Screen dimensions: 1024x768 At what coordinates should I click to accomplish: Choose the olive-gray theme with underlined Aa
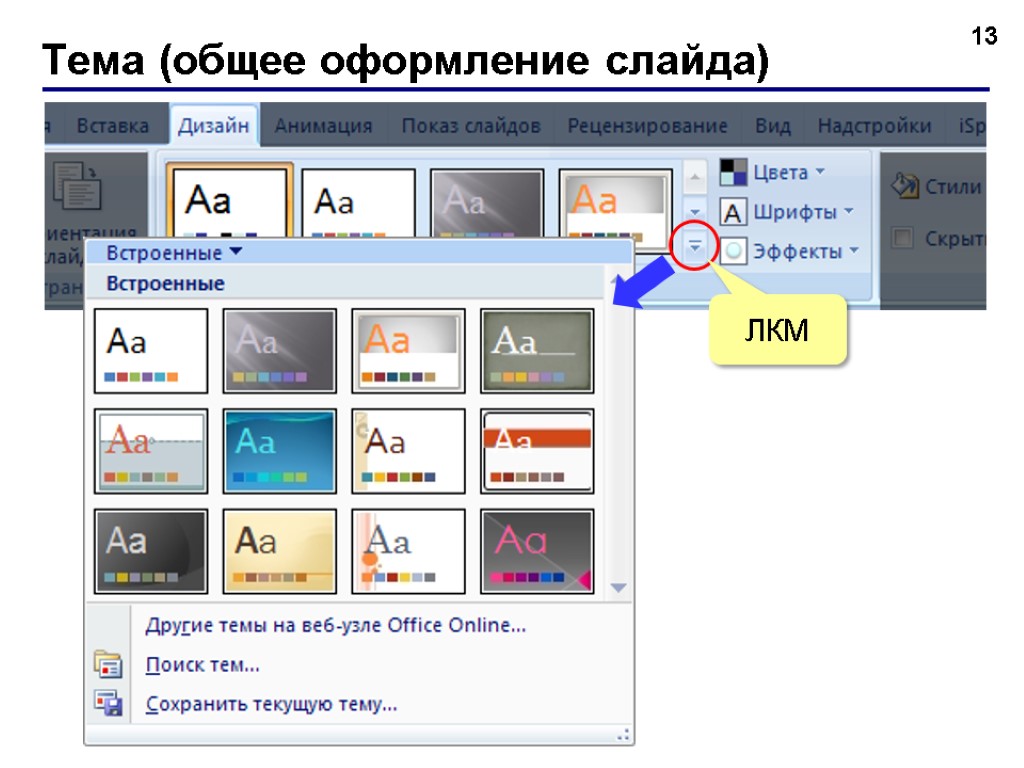(x=537, y=351)
